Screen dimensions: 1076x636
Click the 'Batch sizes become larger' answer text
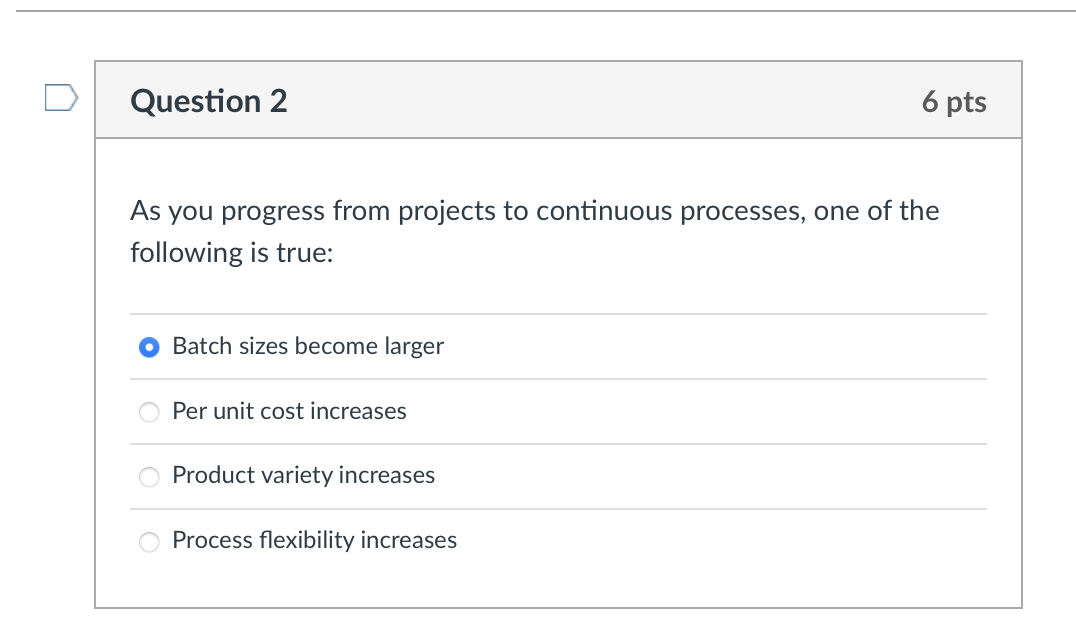tap(307, 346)
